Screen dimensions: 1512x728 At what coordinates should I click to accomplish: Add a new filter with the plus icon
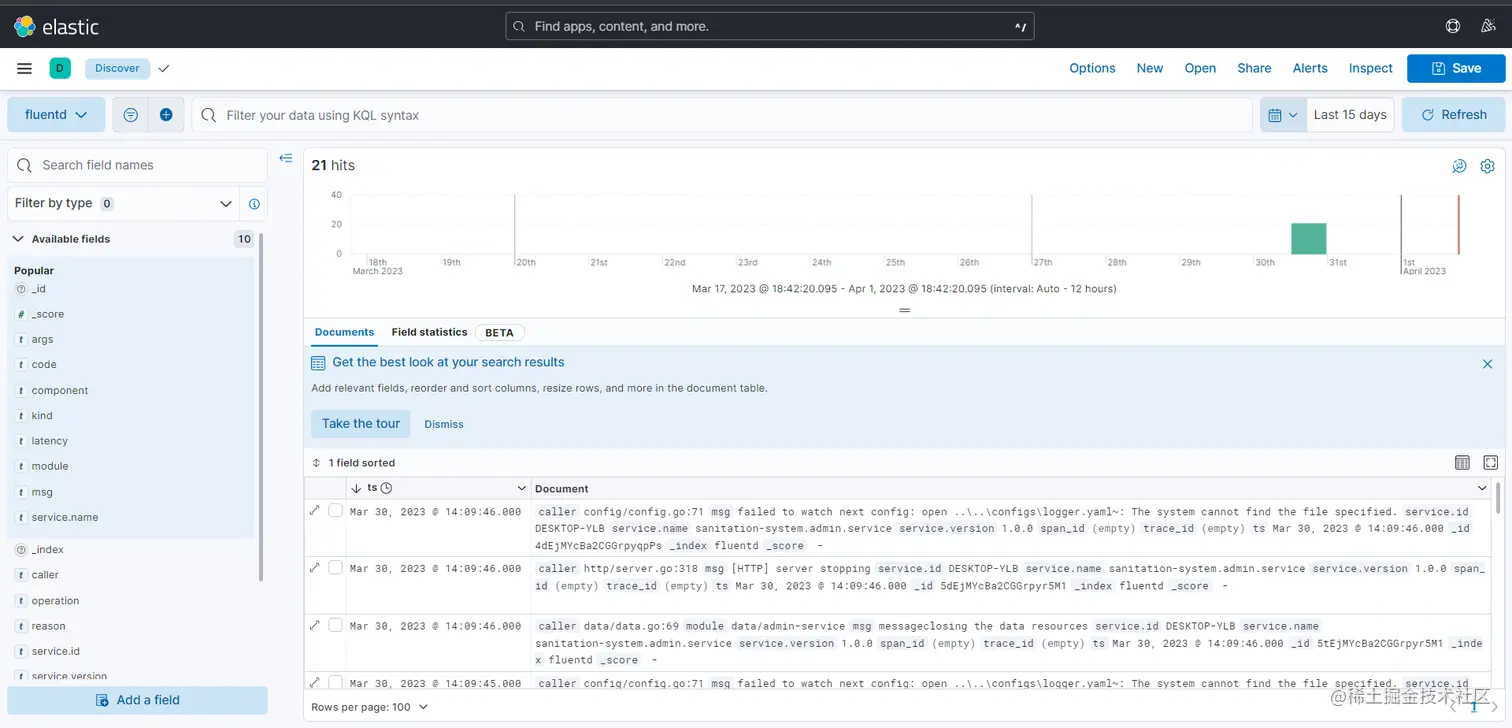coord(166,114)
